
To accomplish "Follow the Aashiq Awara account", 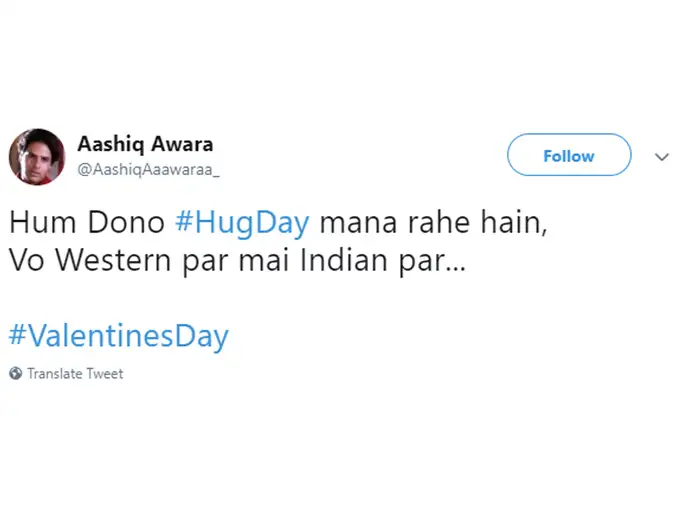I will pos(568,155).
